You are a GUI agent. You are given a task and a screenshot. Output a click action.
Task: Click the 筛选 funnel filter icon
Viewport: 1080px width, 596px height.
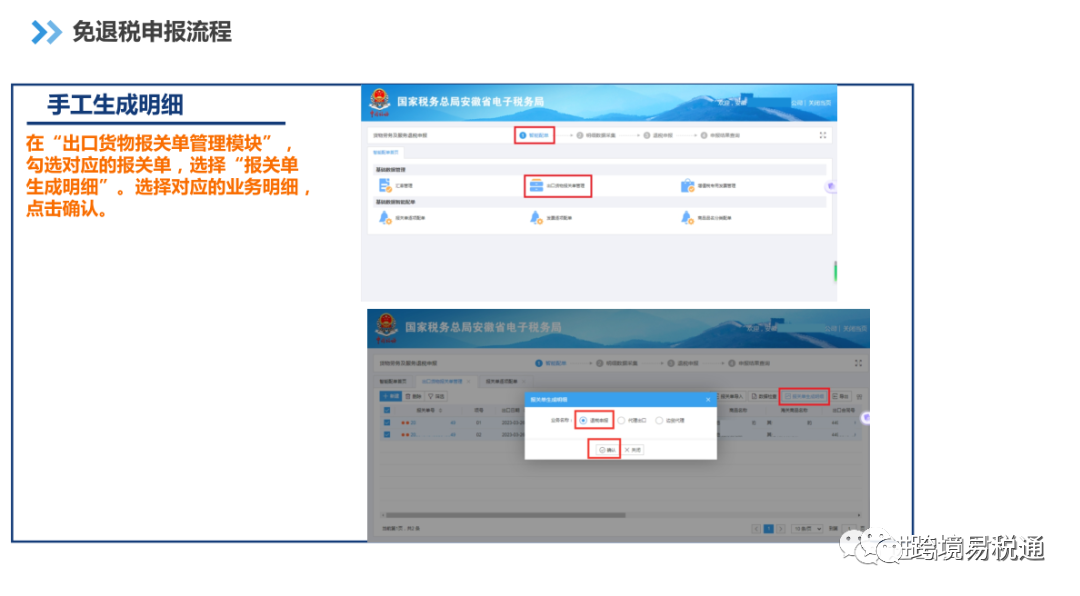(x=434, y=396)
